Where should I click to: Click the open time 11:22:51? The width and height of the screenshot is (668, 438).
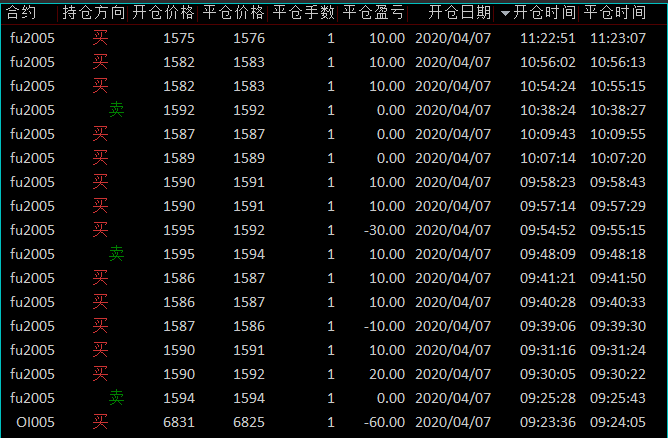click(547, 38)
